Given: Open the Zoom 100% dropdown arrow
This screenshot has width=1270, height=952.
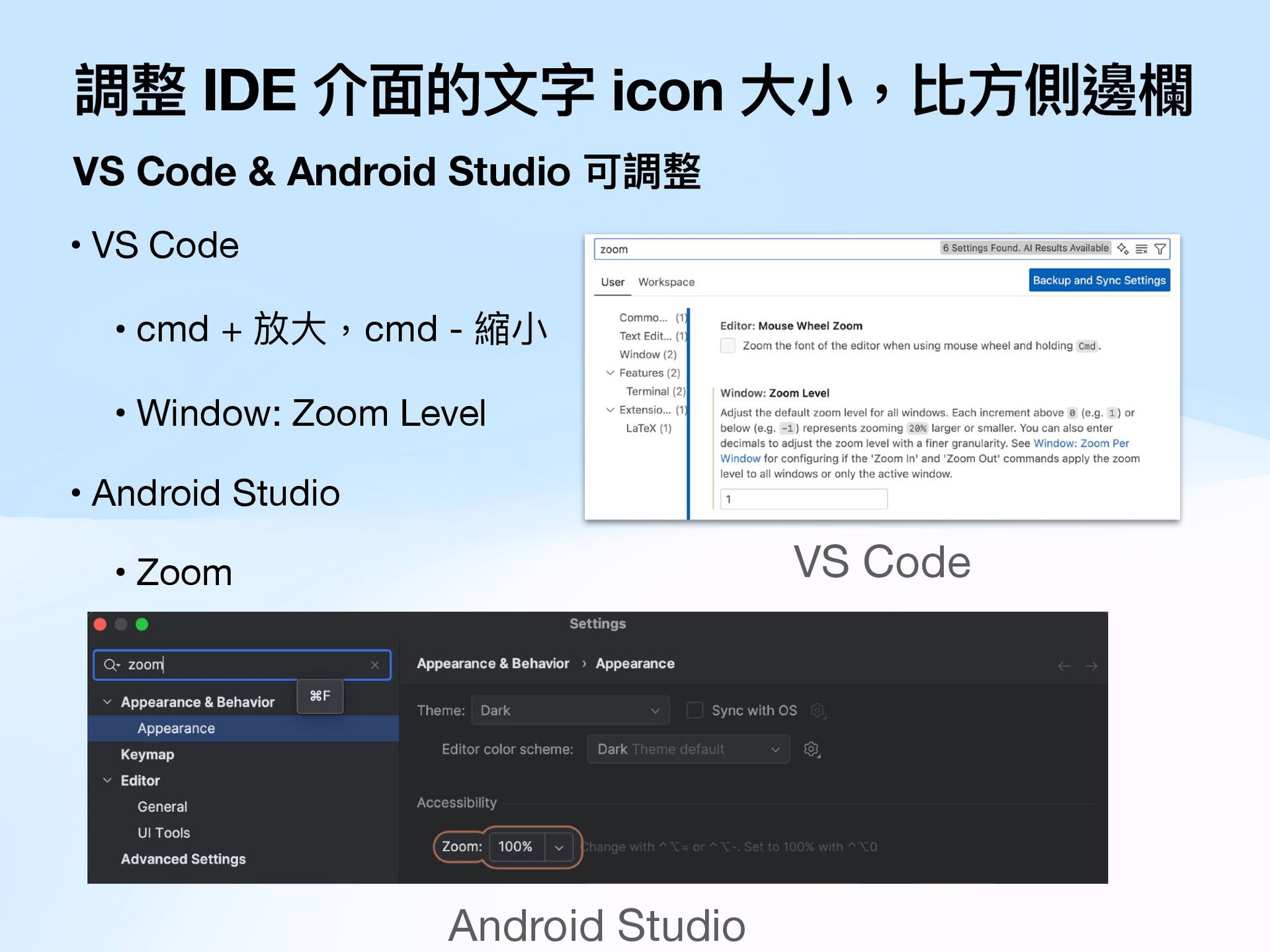Looking at the screenshot, I should click(559, 847).
